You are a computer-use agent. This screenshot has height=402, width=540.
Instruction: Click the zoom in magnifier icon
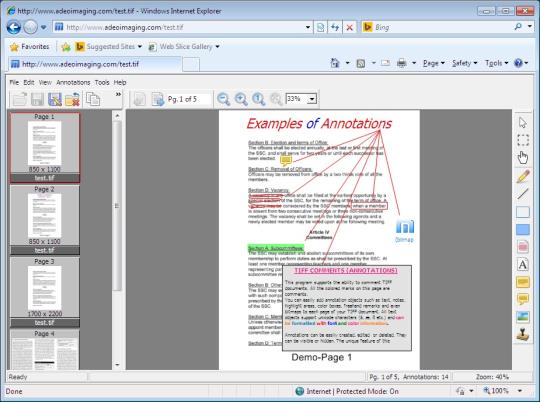(241, 99)
